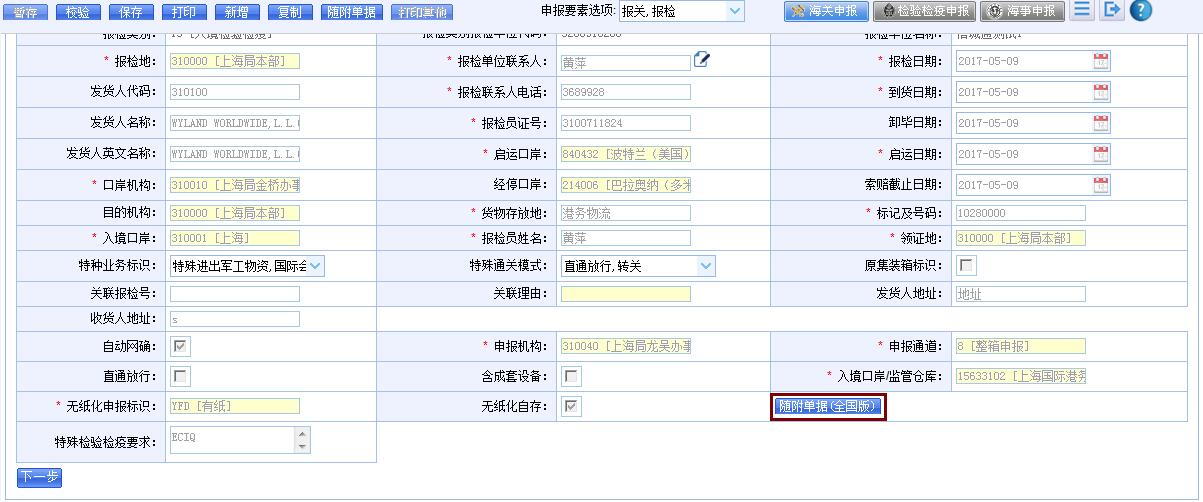The height and width of the screenshot is (502, 1203).
Task: Expand the 特殊通关模式 dropdown
Action: [x=706, y=266]
